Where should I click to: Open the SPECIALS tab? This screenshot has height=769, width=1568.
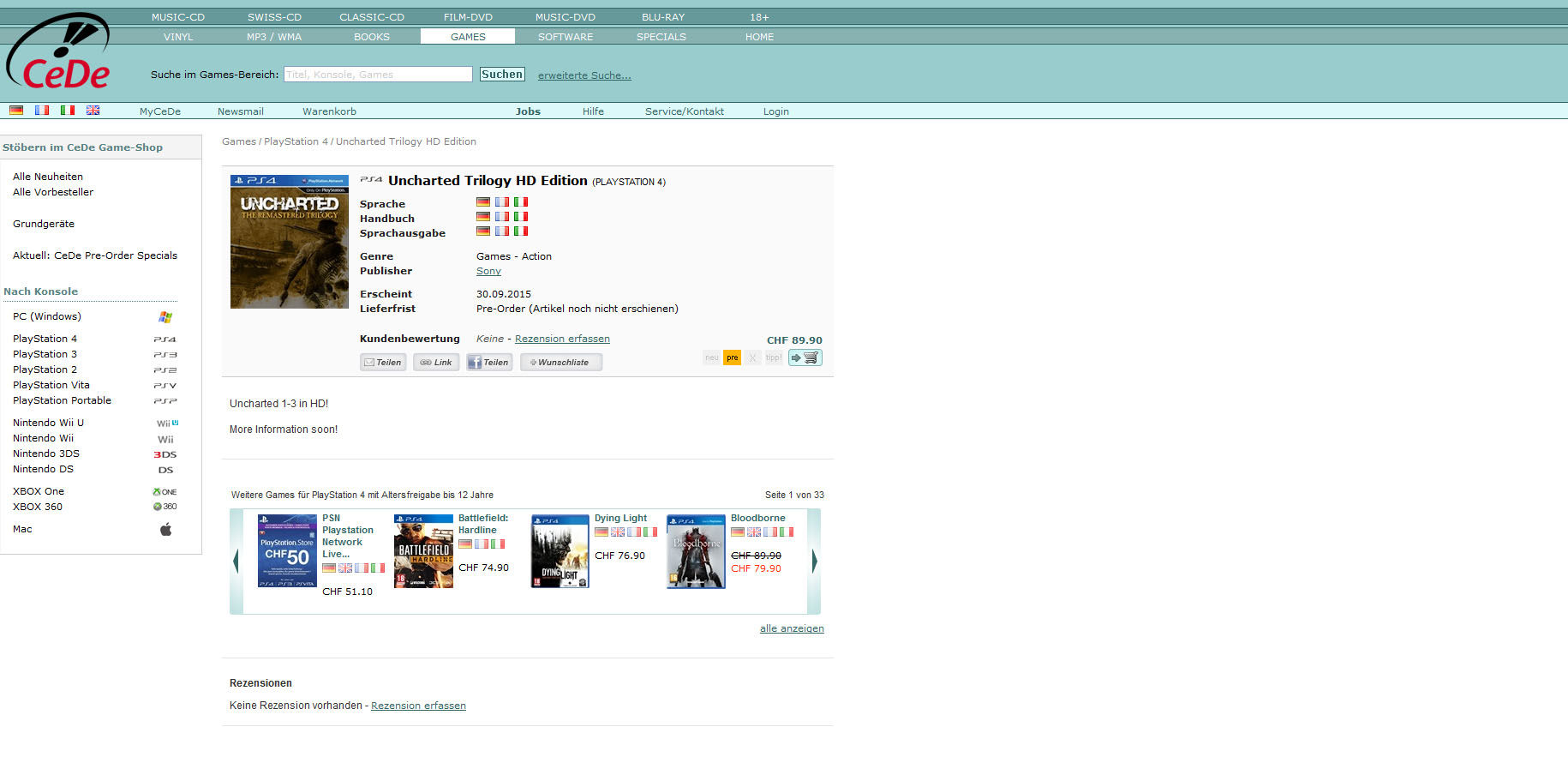[661, 37]
